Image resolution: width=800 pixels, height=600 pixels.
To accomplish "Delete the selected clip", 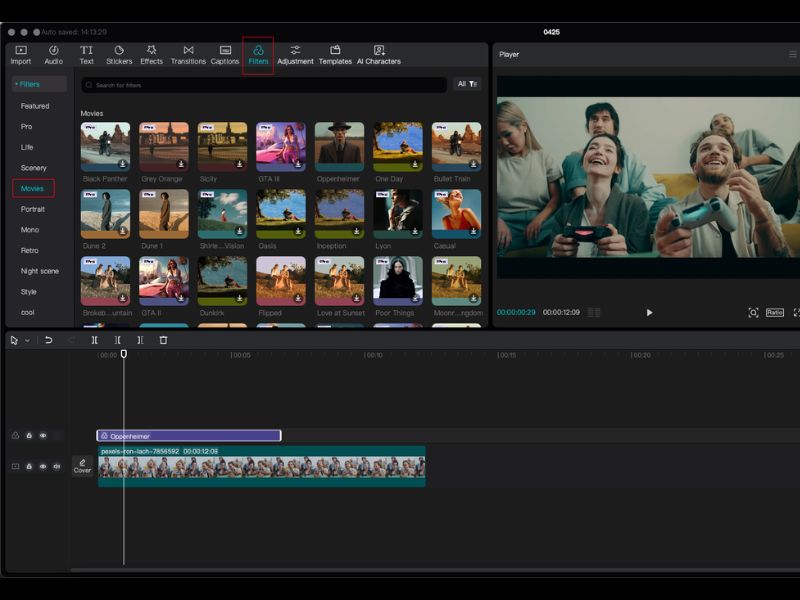I will [x=163, y=340].
